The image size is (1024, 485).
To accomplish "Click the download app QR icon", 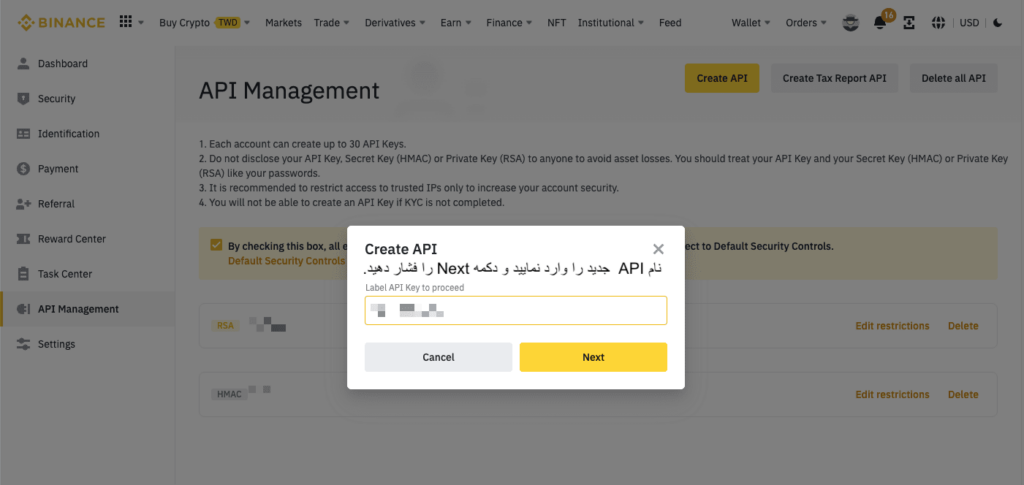I will tap(909, 23).
